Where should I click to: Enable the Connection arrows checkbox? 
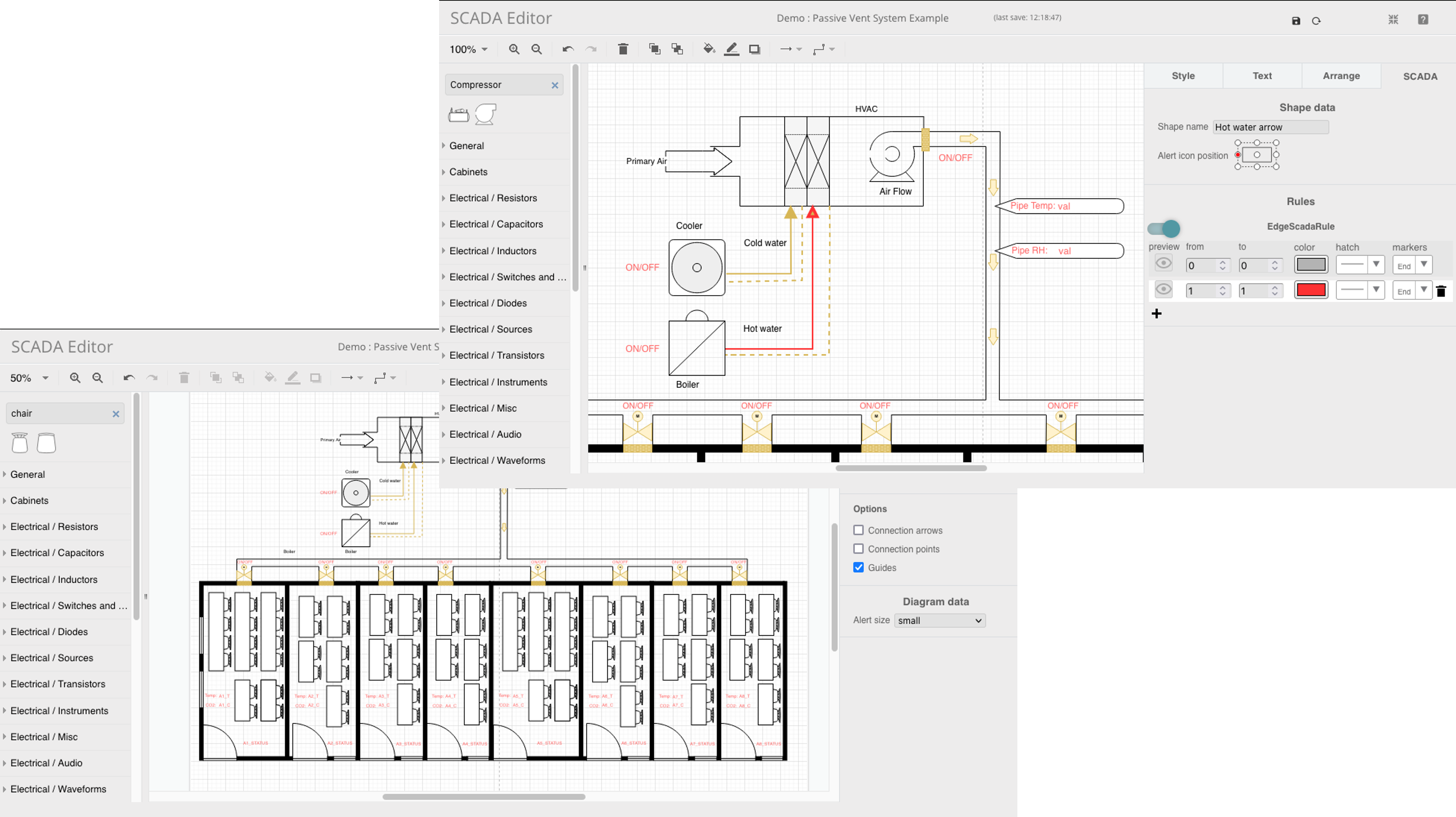(859, 530)
